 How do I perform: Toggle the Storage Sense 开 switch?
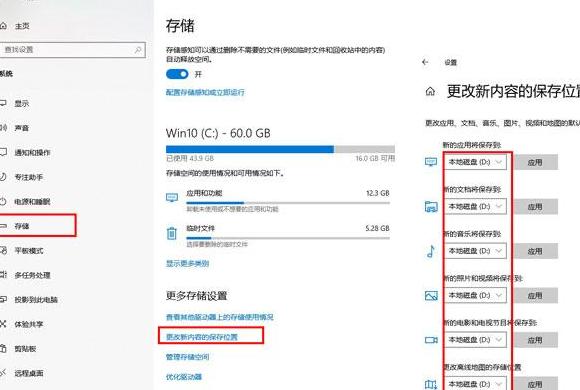pos(177,74)
